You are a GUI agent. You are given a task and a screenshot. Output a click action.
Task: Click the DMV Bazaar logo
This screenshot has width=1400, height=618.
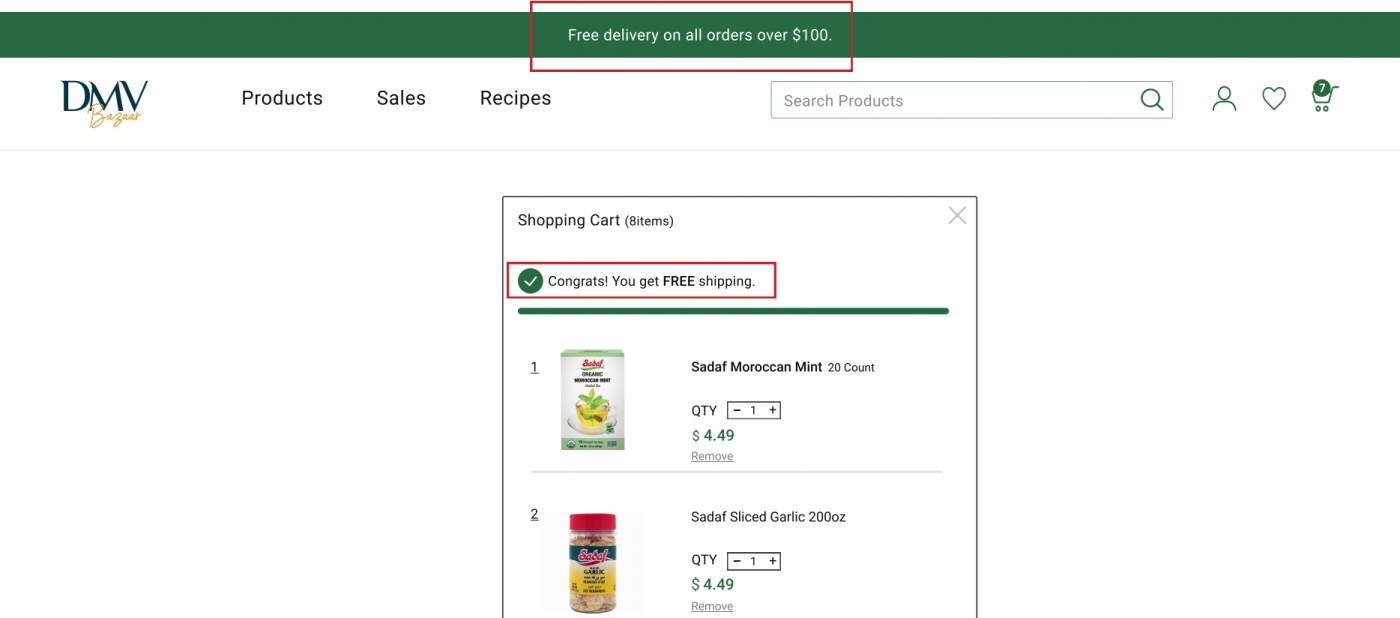click(x=104, y=102)
